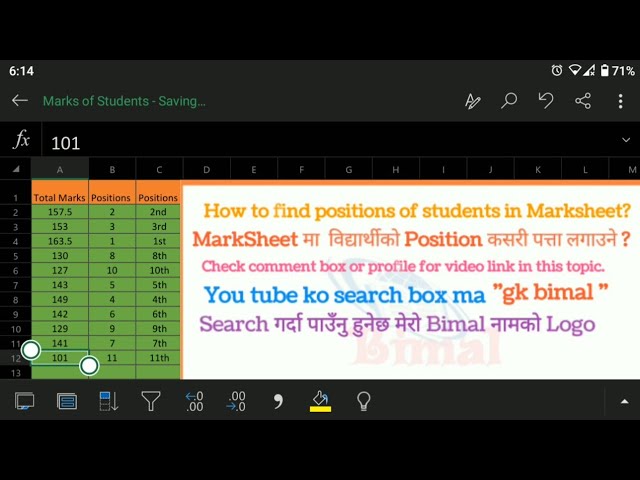Select cell with 8th
Screen dimensions: 640x480
tap(158, 256)
